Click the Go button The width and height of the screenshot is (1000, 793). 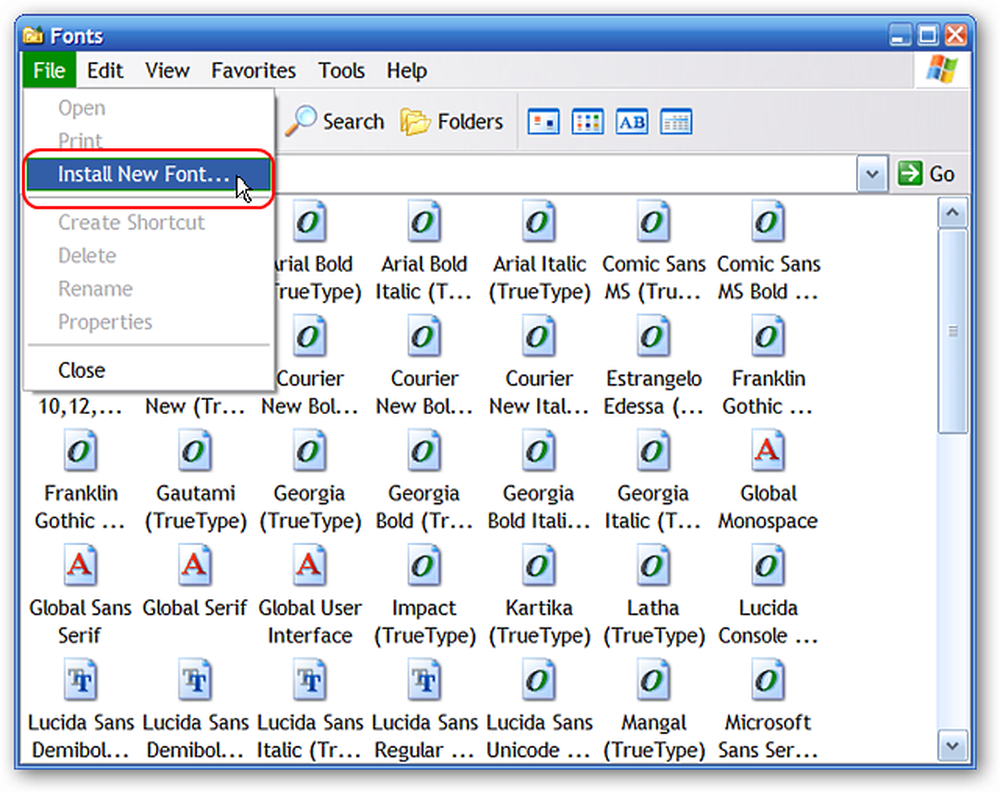[x=926, y=174]
